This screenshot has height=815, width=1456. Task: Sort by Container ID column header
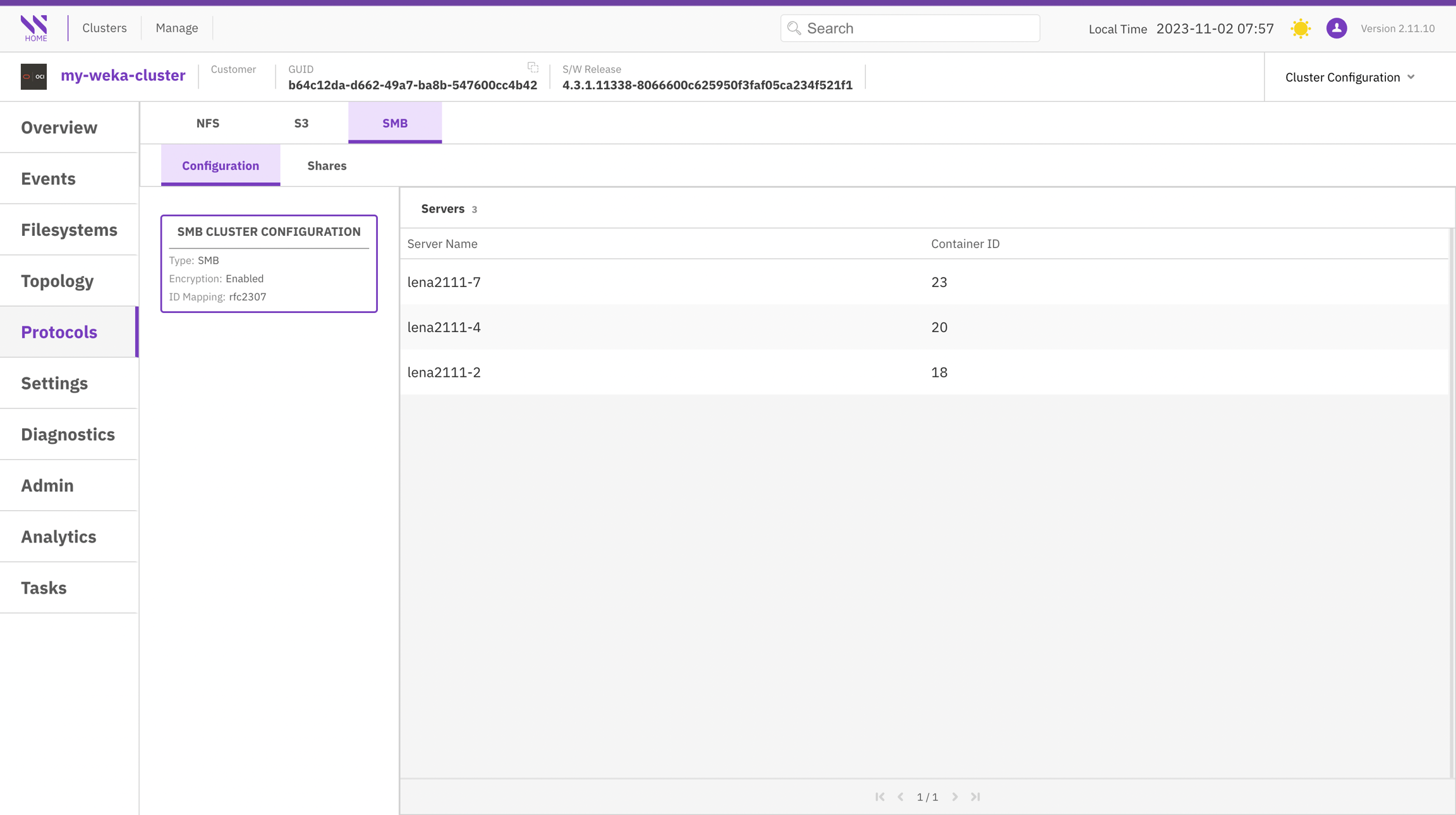(964, 244)
